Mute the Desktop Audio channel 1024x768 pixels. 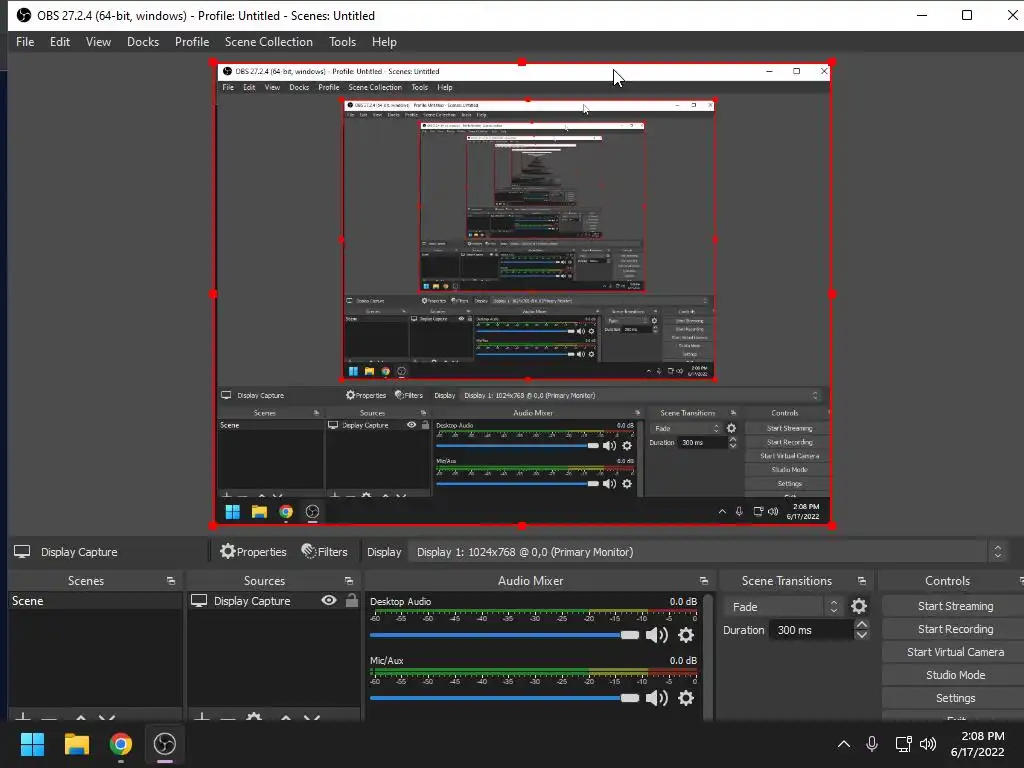[x=656, y=635]
